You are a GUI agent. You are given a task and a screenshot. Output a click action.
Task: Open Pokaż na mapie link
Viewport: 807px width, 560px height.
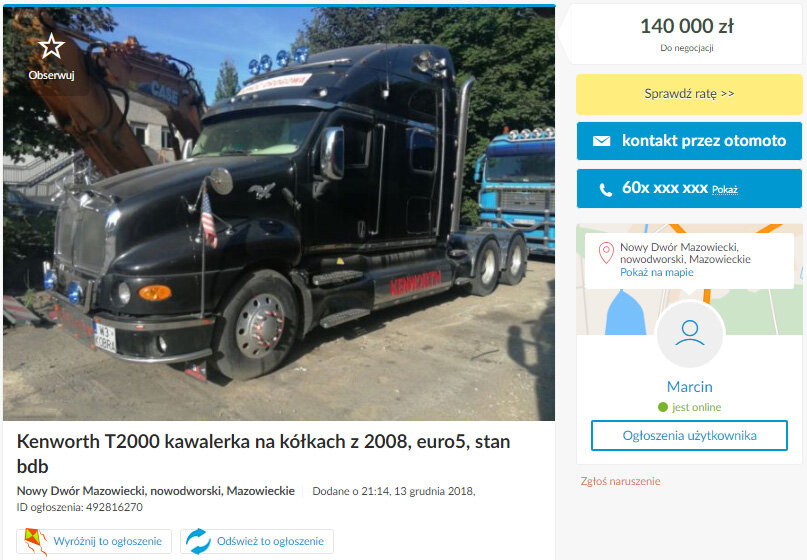pyautogui.click(x=657, y=272)
